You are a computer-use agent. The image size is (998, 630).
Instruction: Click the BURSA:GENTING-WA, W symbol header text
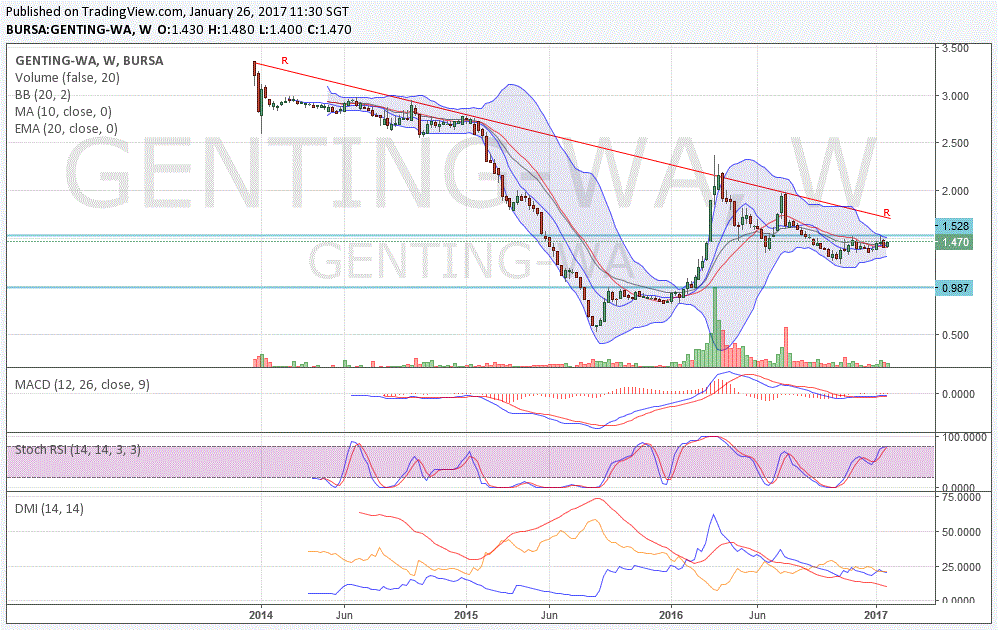tap(79, 29)
